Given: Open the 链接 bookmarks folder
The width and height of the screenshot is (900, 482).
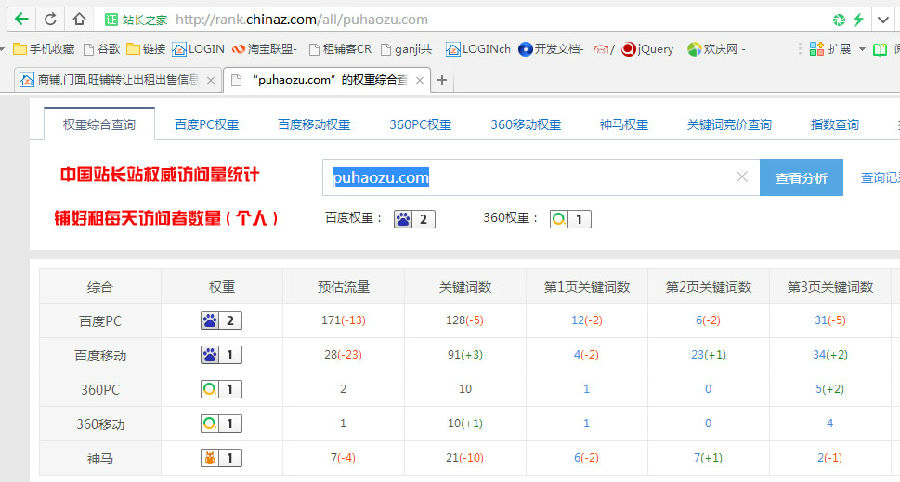Looking at the screenshot, I should point(146,49).
